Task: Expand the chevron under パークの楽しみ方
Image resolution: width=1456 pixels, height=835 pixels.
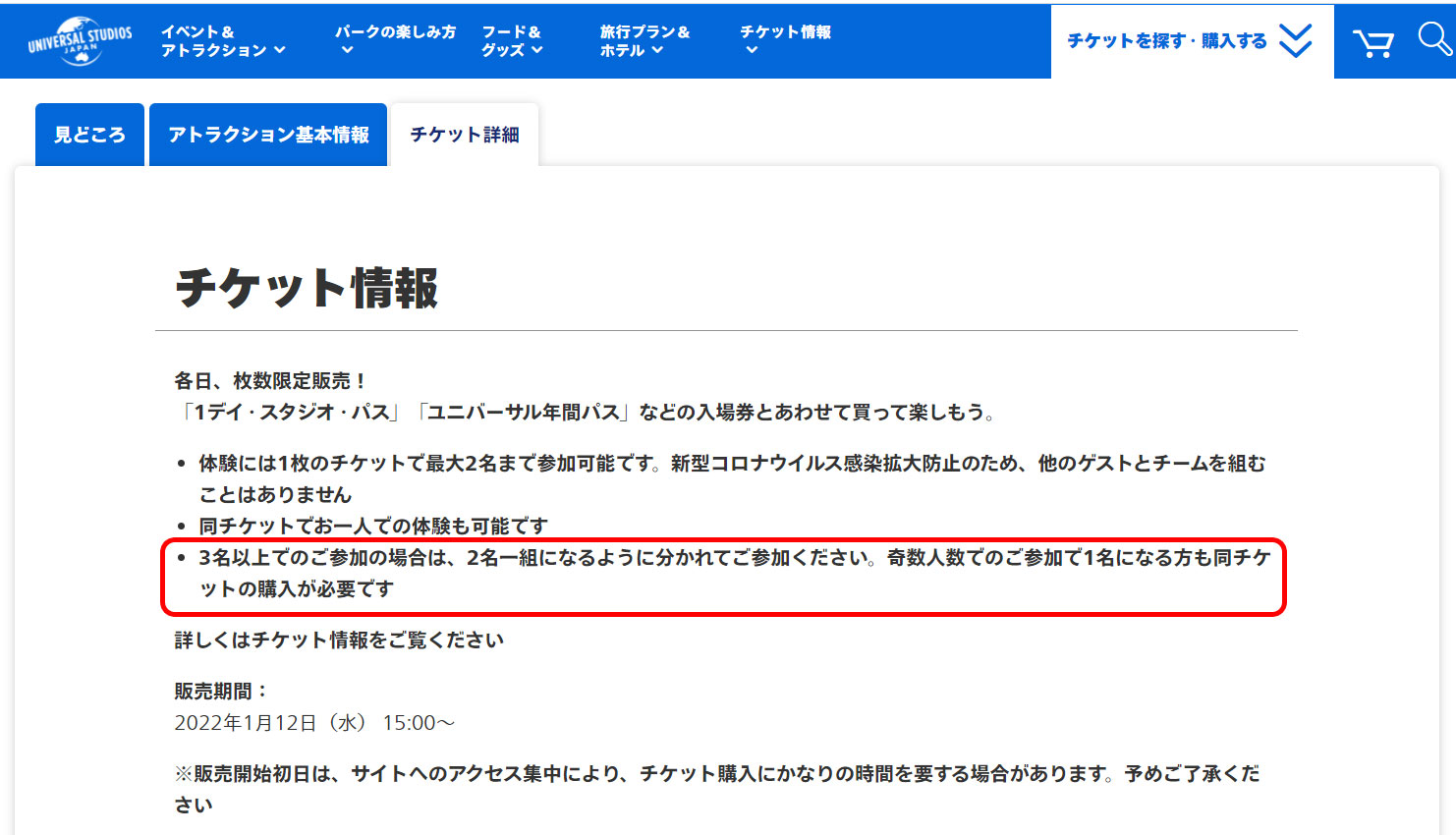Action: [347, 50]
